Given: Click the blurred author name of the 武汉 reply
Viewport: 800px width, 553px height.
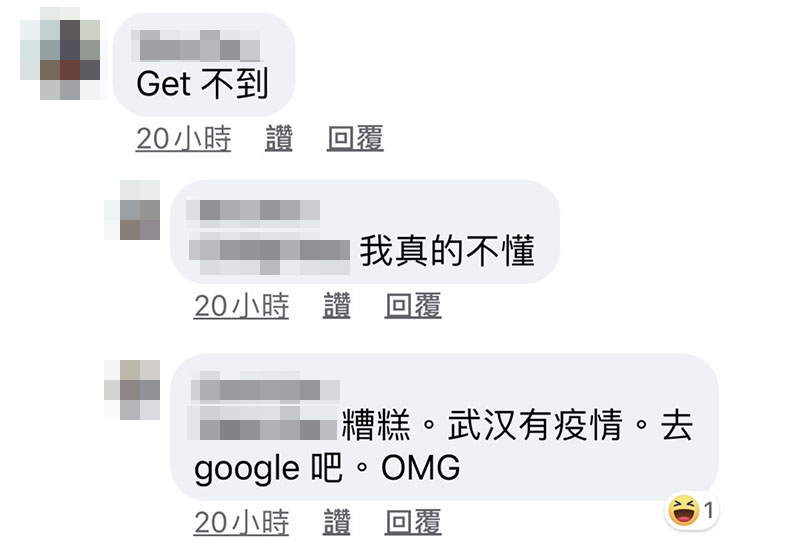Looking at the screenshot, I should tap(265, 390).
